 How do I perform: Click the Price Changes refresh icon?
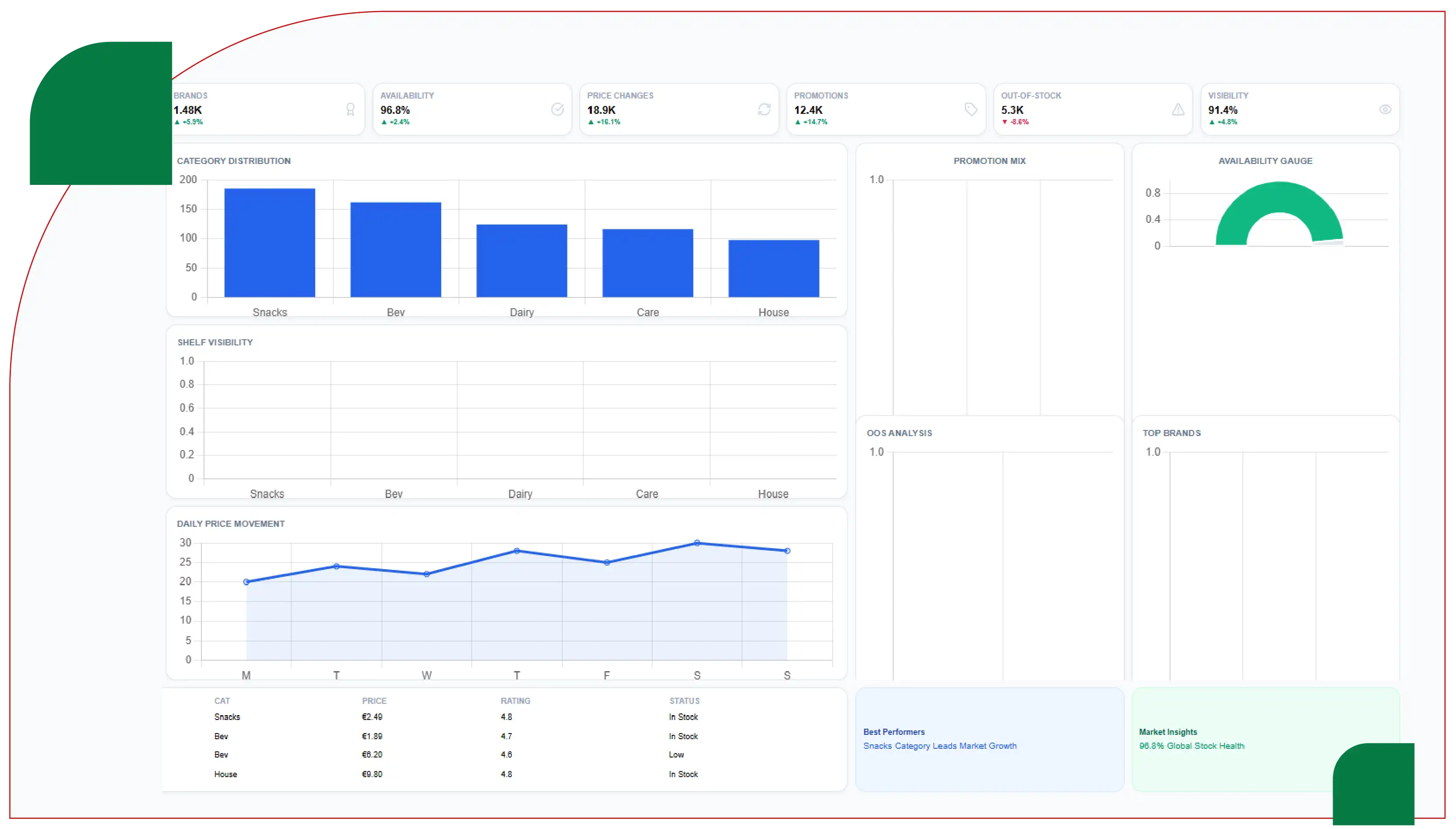[764, 109]
